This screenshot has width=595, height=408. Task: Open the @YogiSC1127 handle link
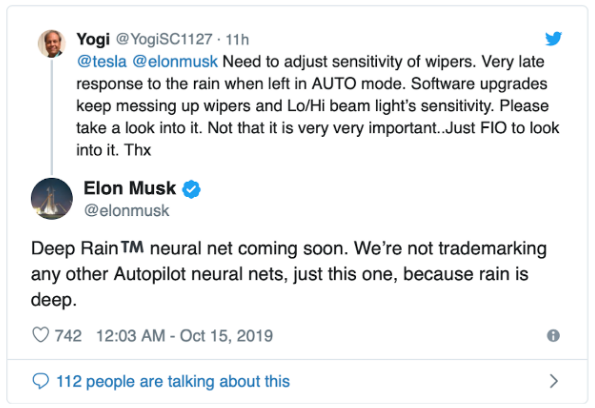coord(164,39)
